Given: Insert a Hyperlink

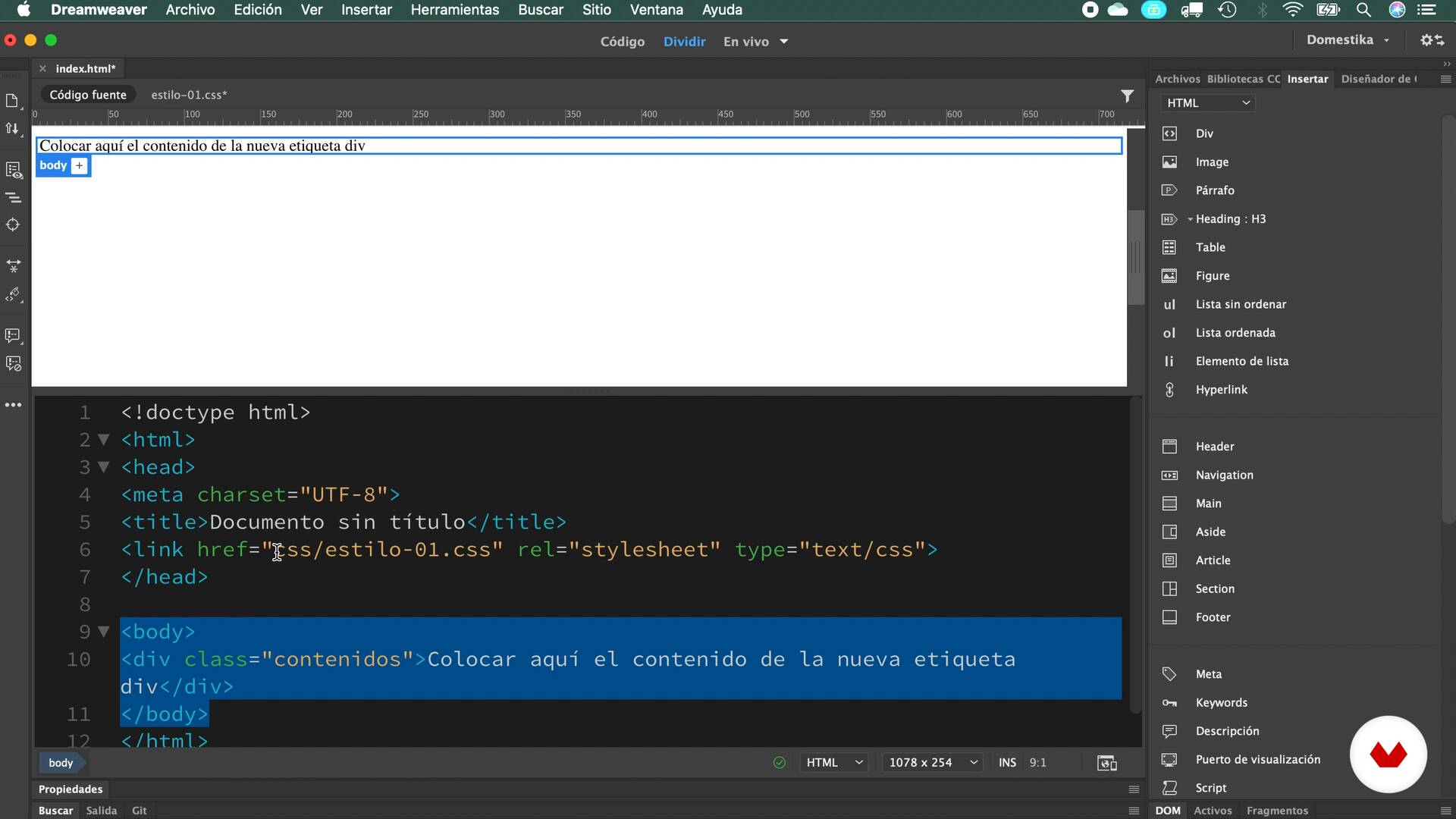Looking at the screenshot, I should tap(1221, 390).
